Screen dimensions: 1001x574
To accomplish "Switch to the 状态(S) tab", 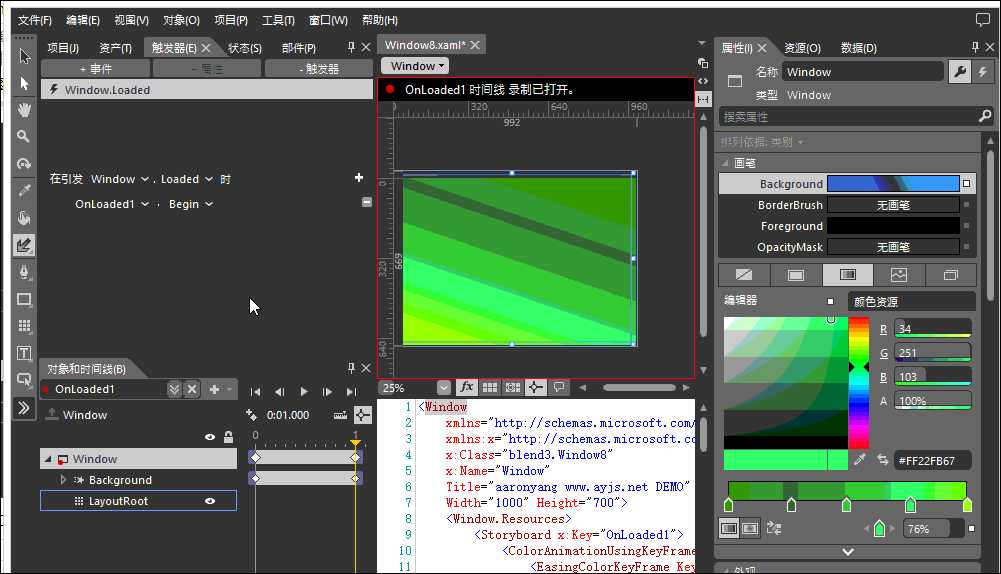I will [245, 48].
